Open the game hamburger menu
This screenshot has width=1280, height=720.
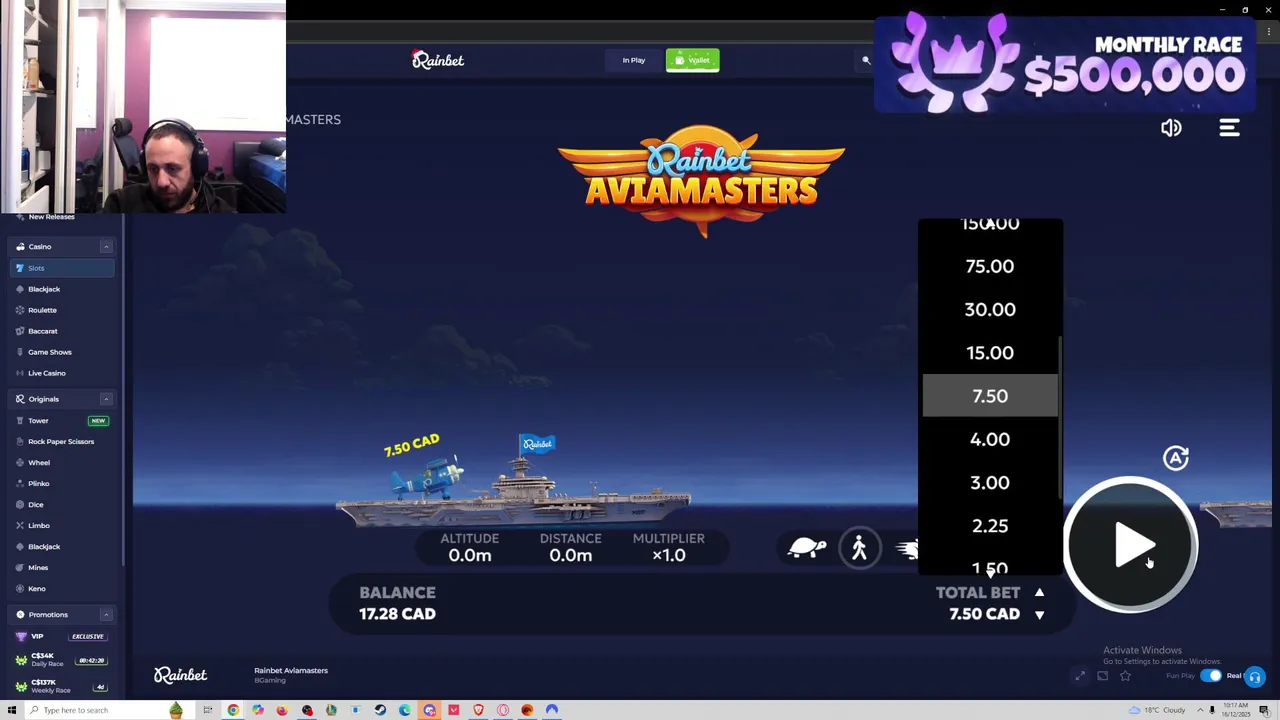pyautogui.click(x=1229, y=128)
